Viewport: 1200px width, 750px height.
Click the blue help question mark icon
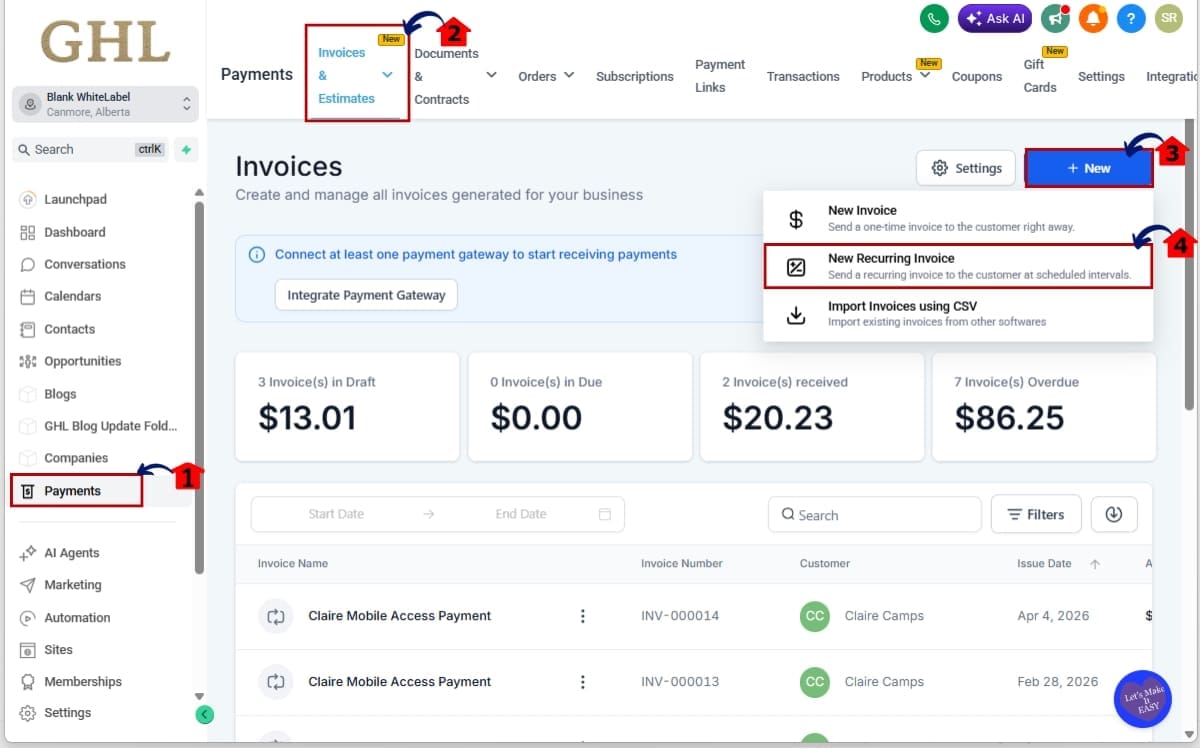[x=1130, y=18]
